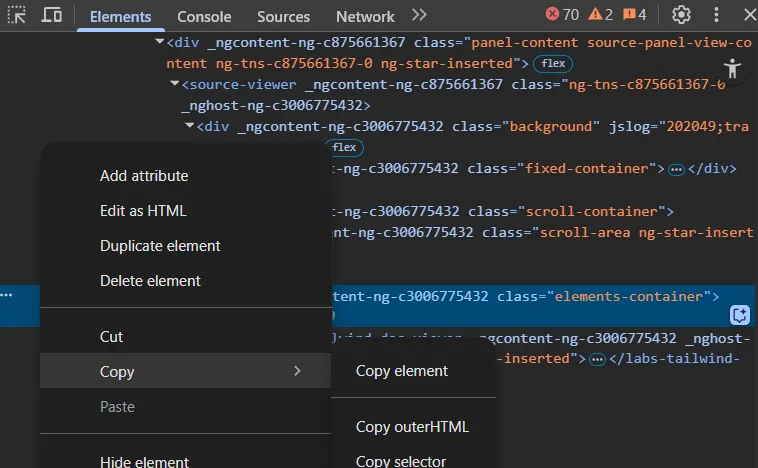
Task: Click the fixed-container class value
Action: pos(586,168)
